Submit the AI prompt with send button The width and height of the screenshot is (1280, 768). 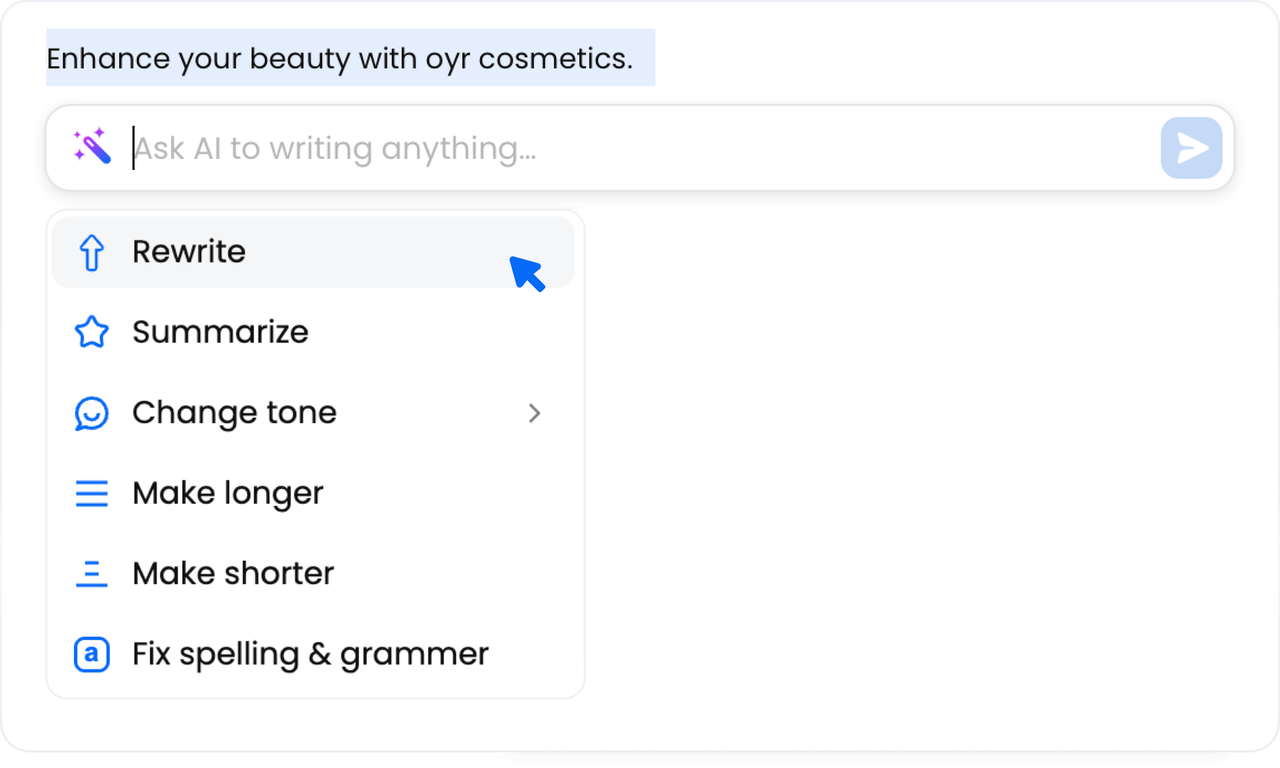[x=1190, y=147]
